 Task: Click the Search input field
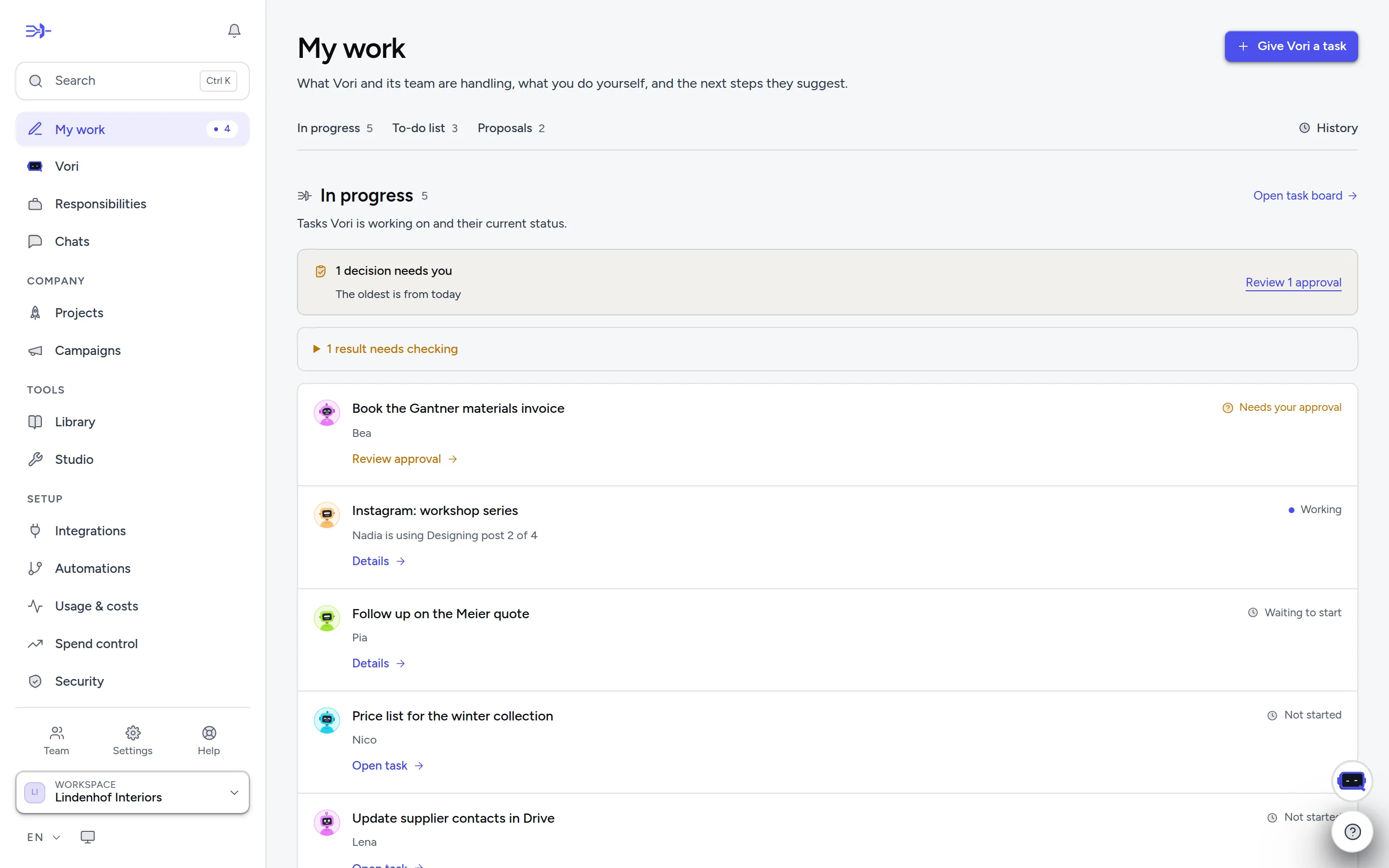(x=133, y=81)
